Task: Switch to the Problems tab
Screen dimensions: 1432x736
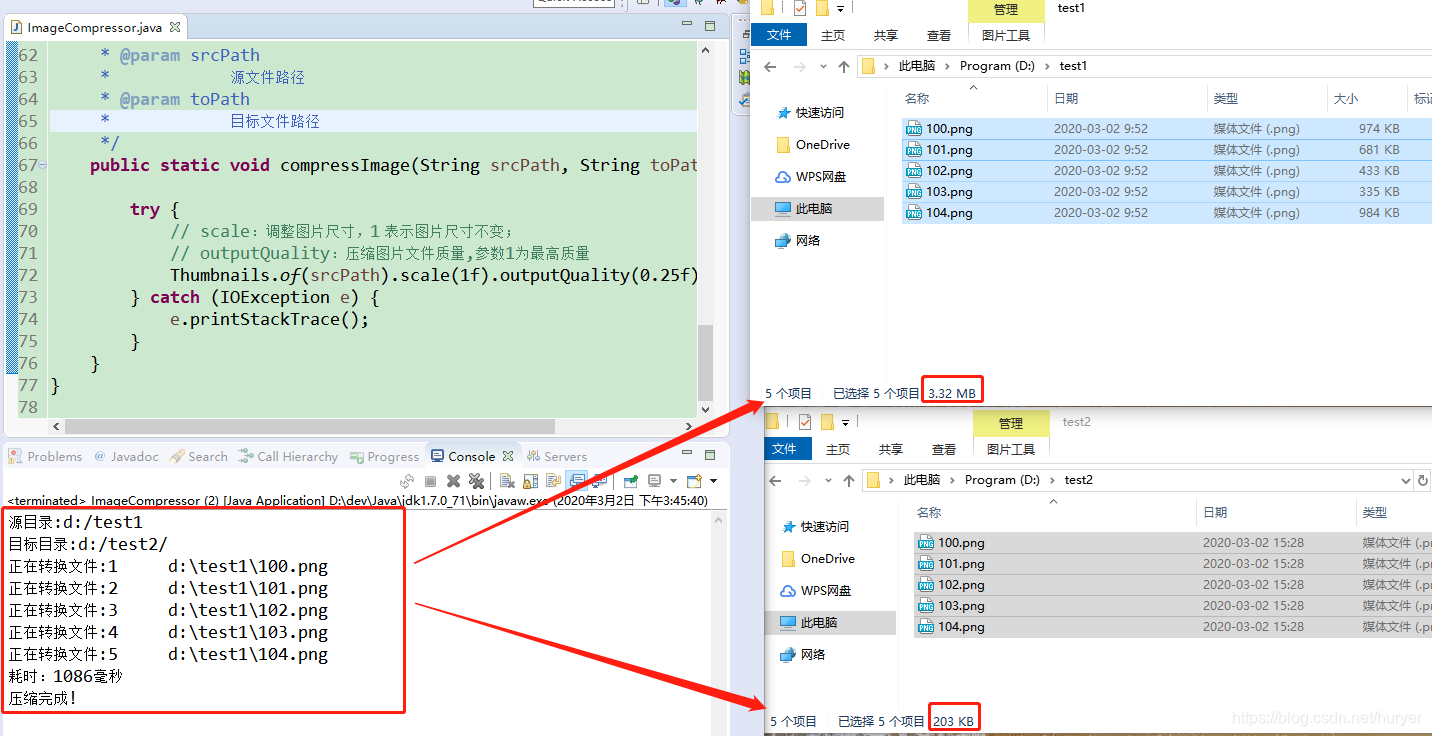Action: [46, 456]
